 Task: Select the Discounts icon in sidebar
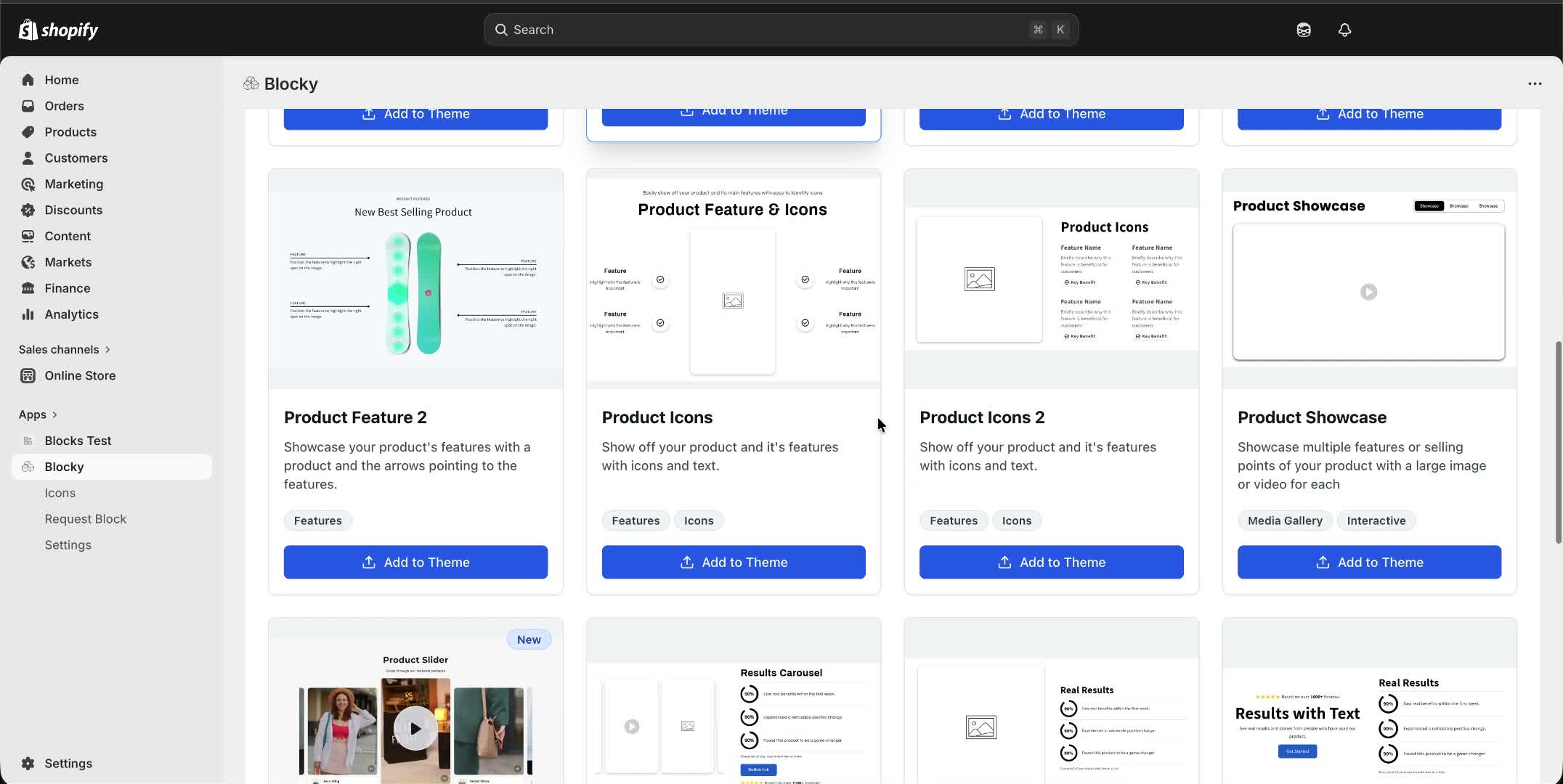[x=28, y=210]
